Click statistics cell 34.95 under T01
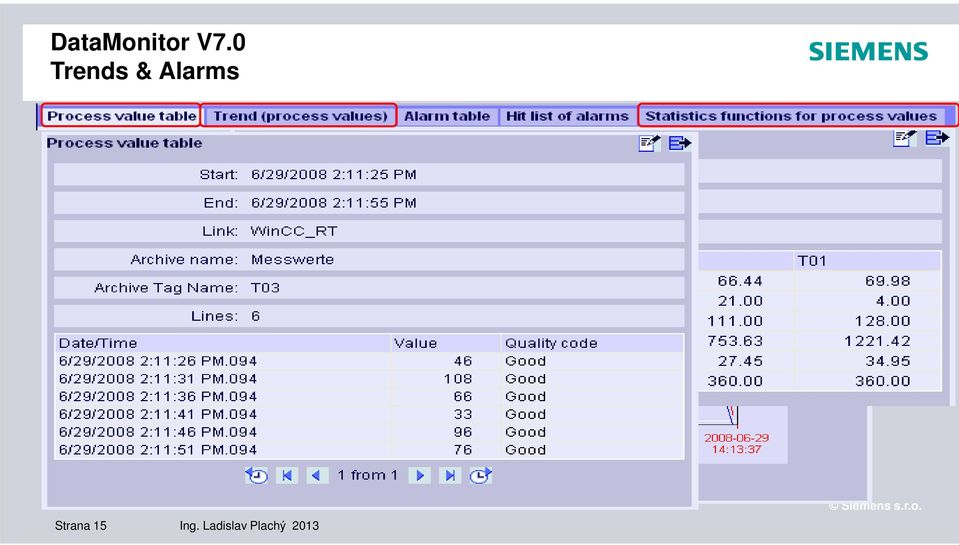 click(x=887, y=361)
